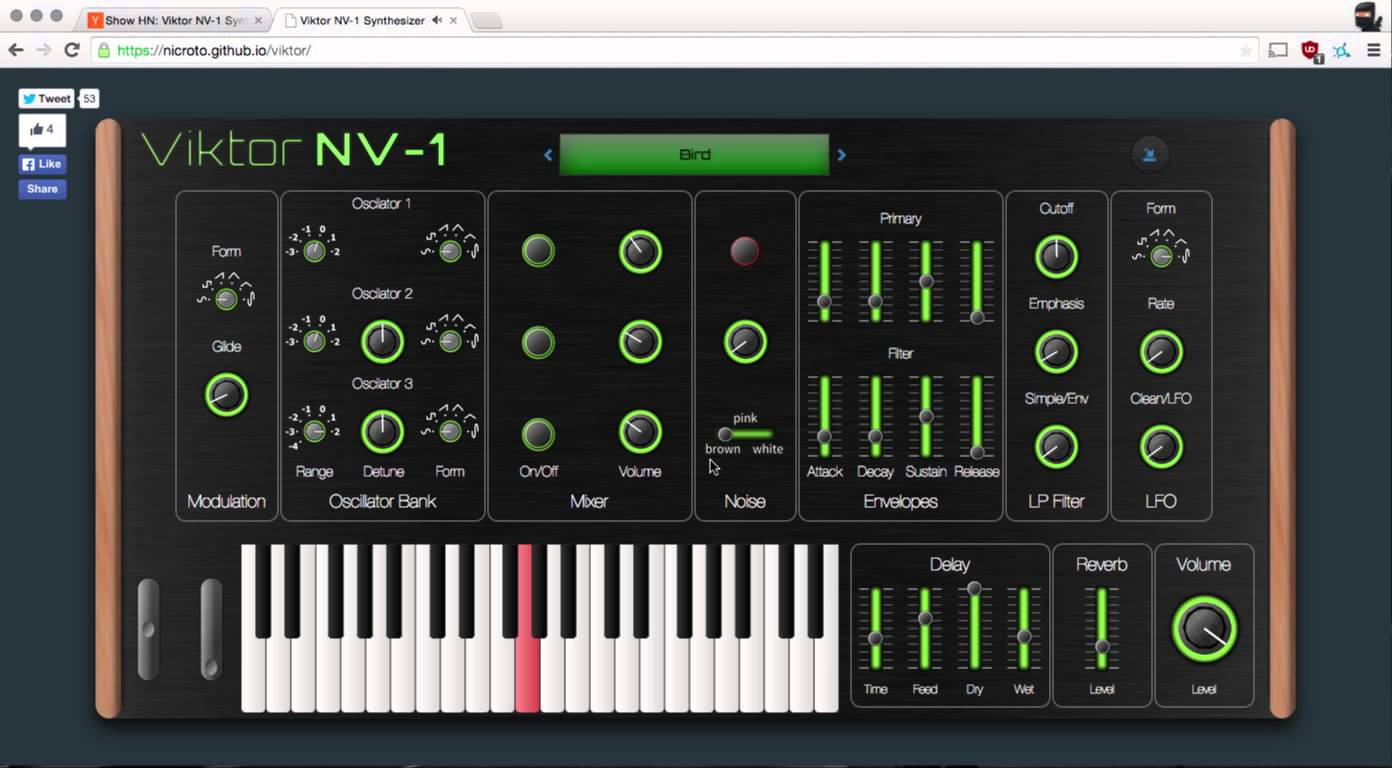The image size is (1392, 768).
Task: Reload the page with the refresh icon
Action: [72, 50]
